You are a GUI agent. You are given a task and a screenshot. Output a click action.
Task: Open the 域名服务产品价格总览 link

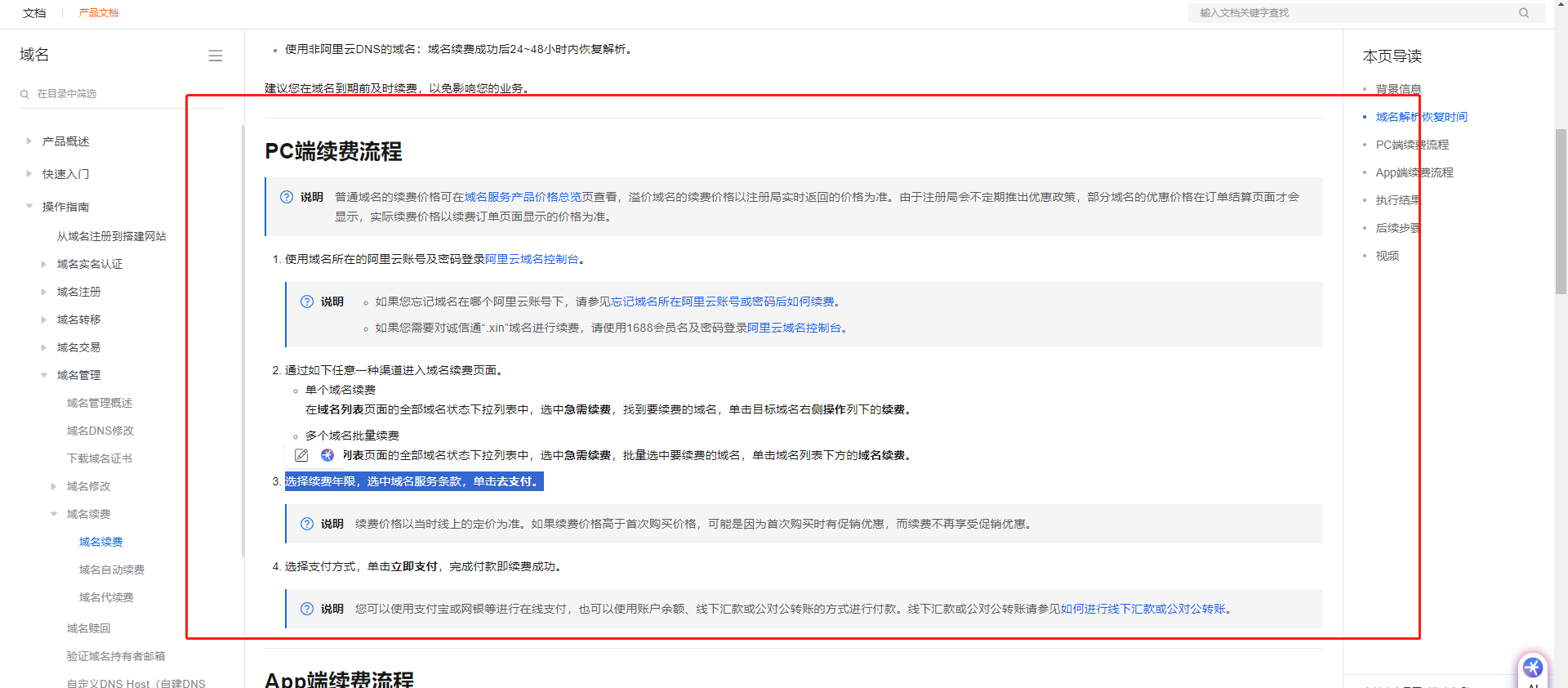point(523,197)
